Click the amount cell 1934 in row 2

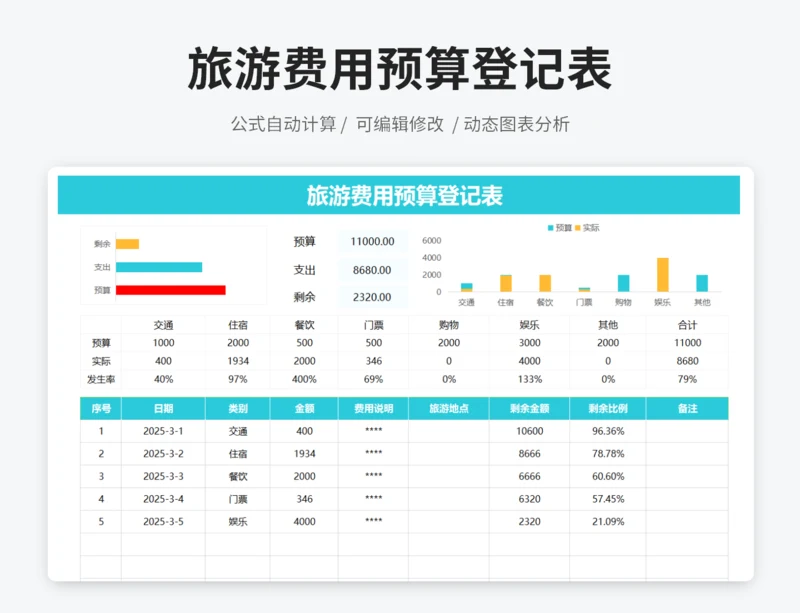304,454
